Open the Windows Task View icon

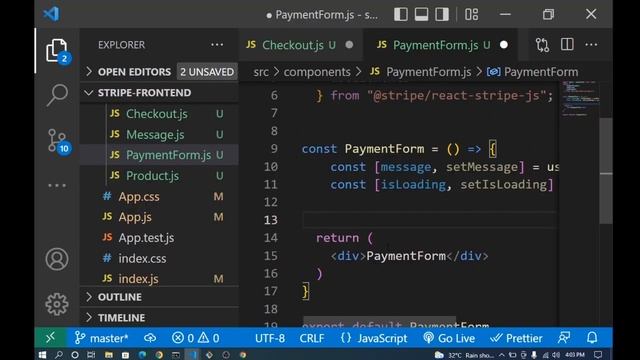91,355
